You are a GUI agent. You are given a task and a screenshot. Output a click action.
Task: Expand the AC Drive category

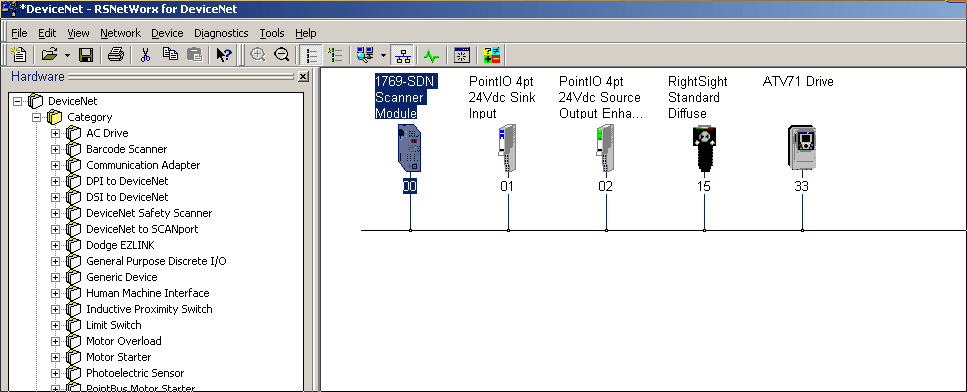click(x=56, y=133)
